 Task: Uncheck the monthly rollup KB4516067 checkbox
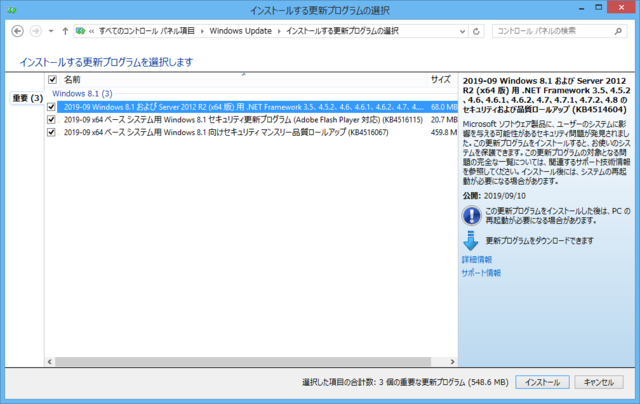click(51, 132)
